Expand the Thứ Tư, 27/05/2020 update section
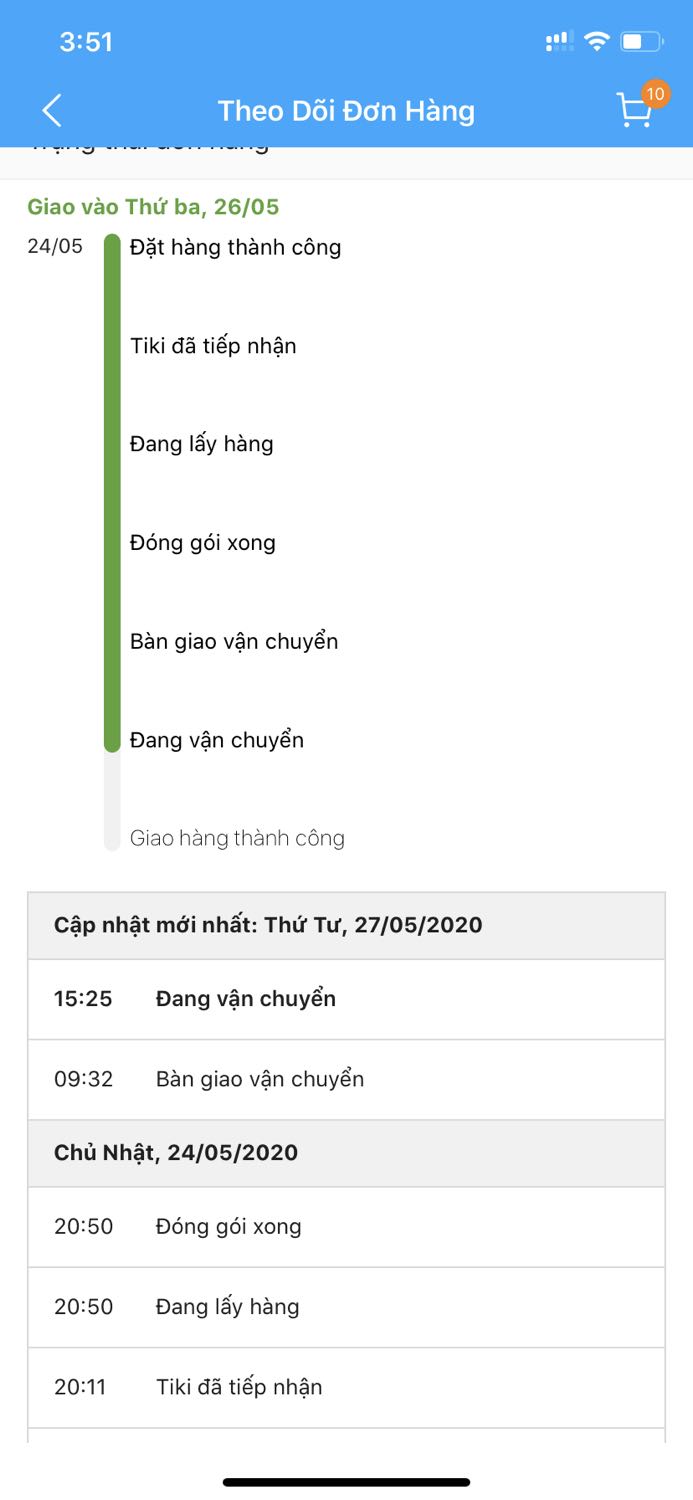The image size is (693, 1500). [x=346, y=924]
